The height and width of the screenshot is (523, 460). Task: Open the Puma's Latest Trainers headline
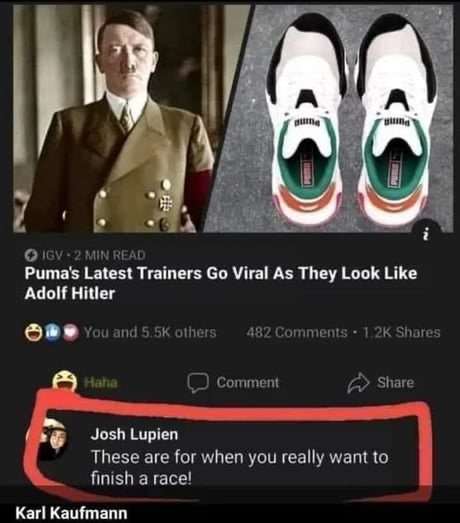(220, 284)
